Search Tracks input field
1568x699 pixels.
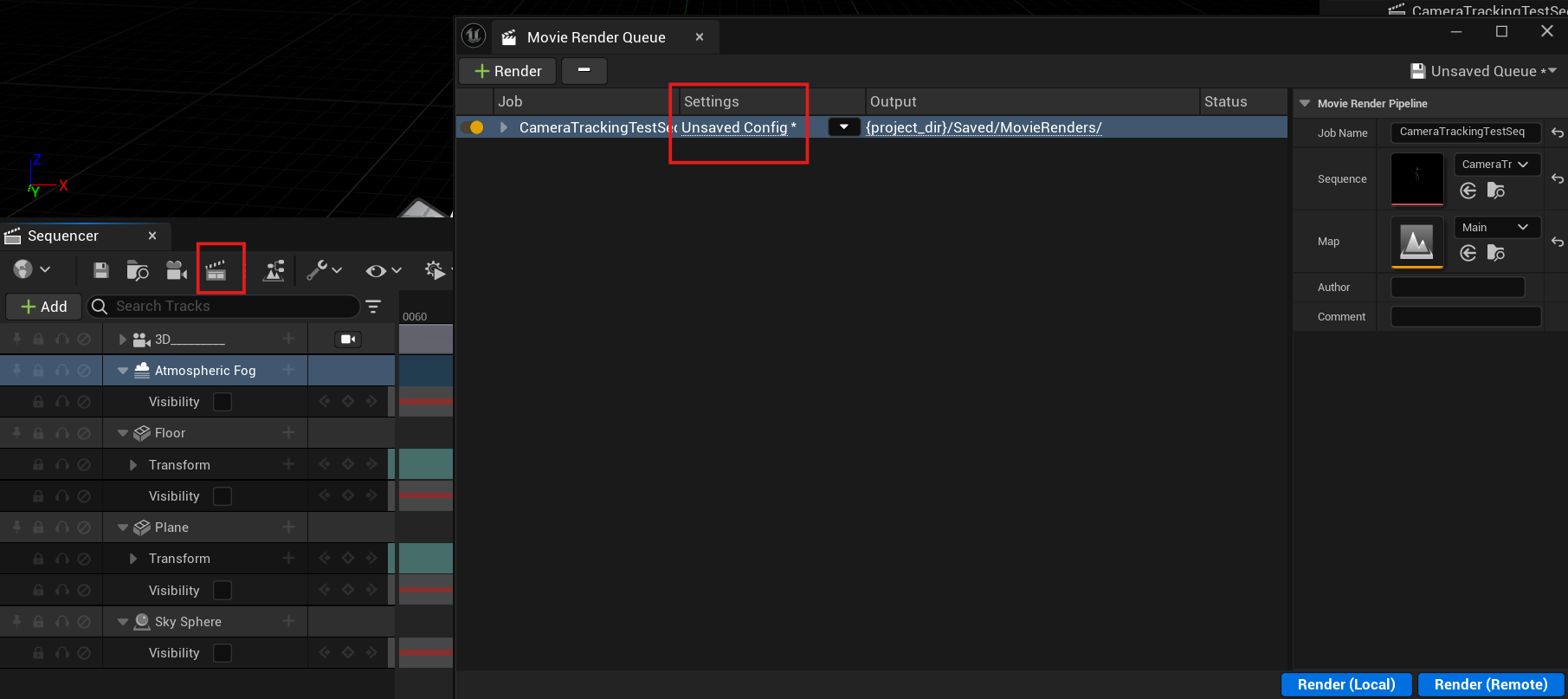(x=223, y=307)
